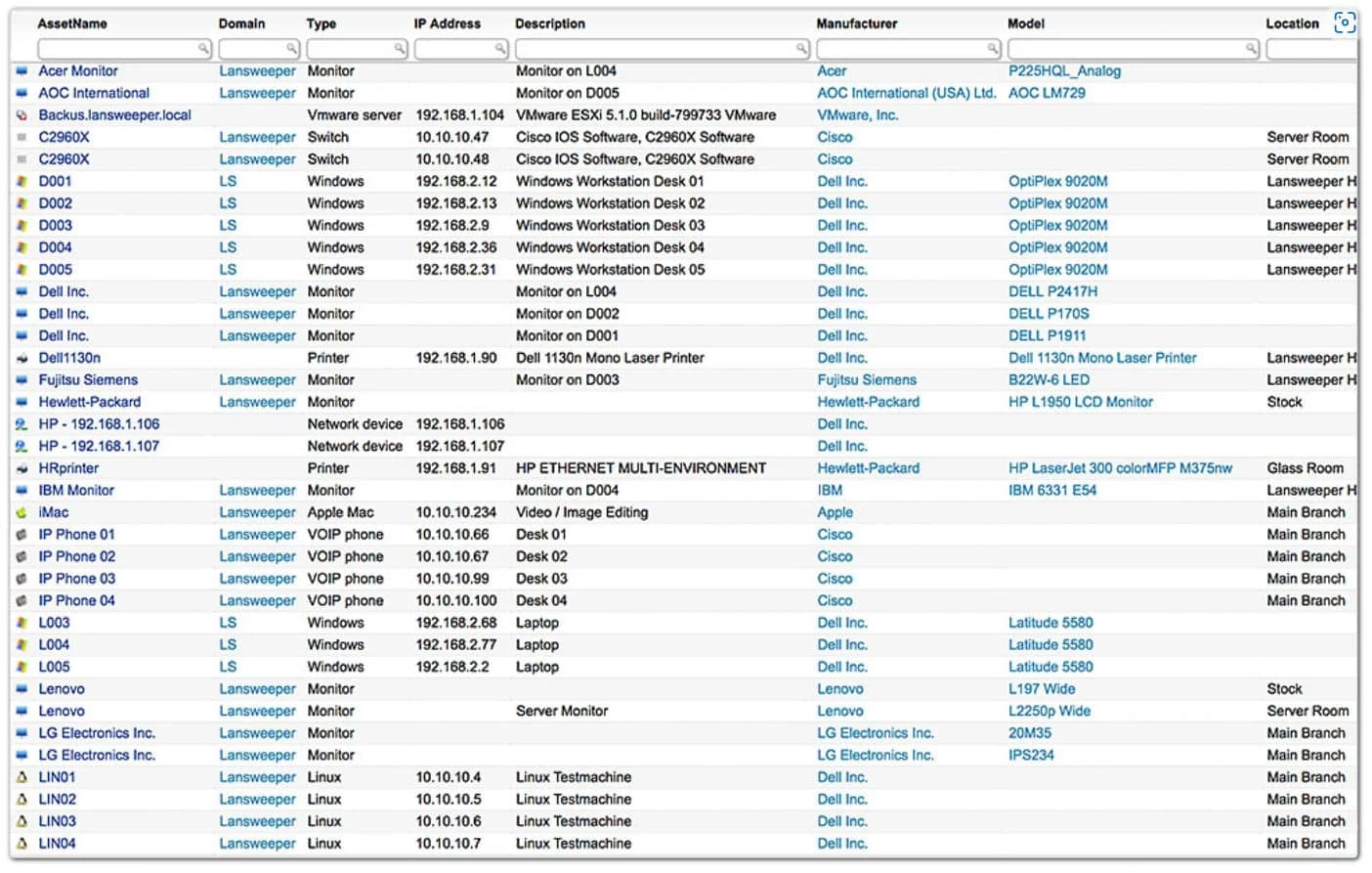Click the Apple icon next to iMac
1372x873 pixels.
click(21, 513)
